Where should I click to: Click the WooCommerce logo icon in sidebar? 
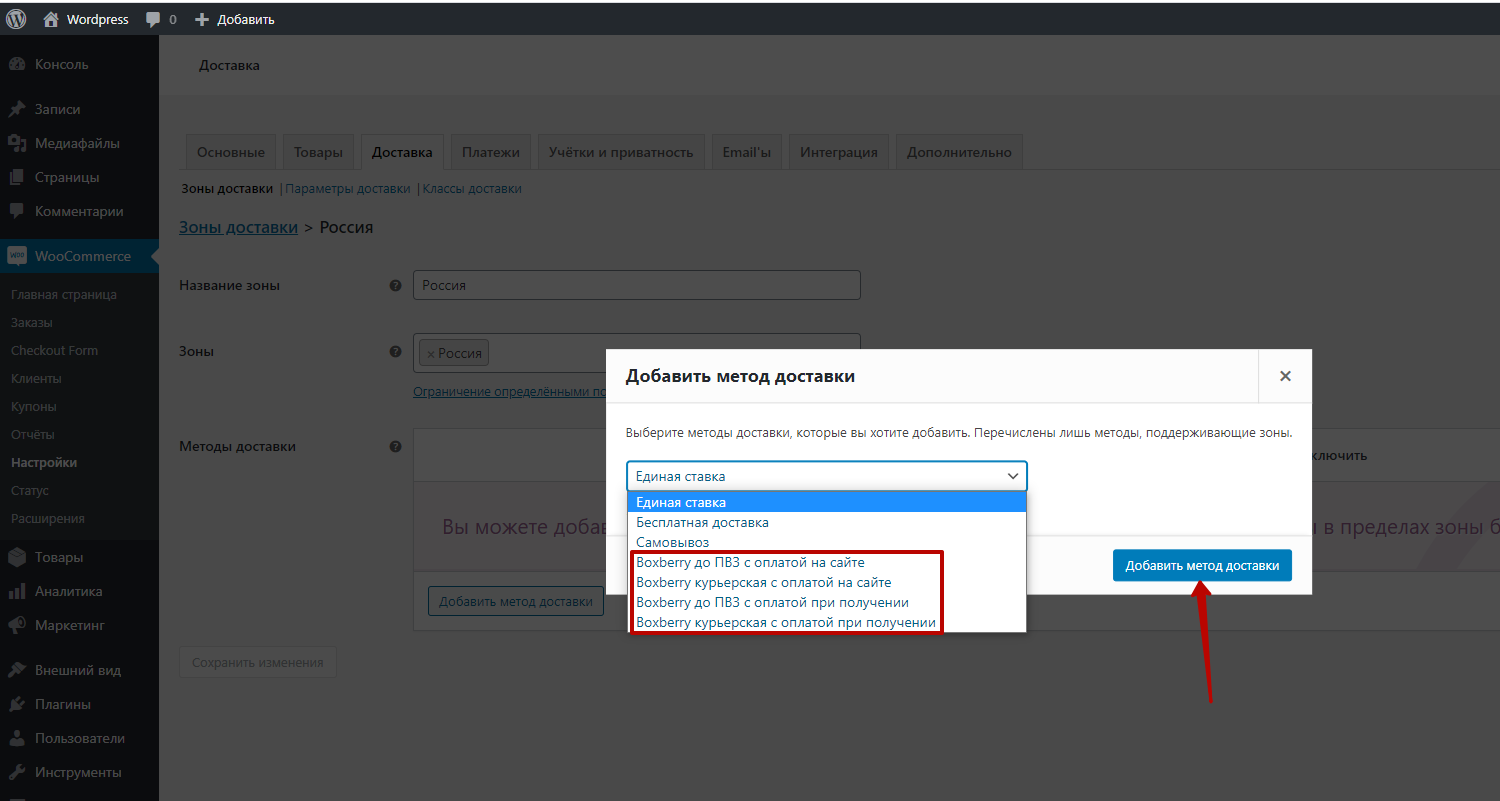(x=17, y=256)
